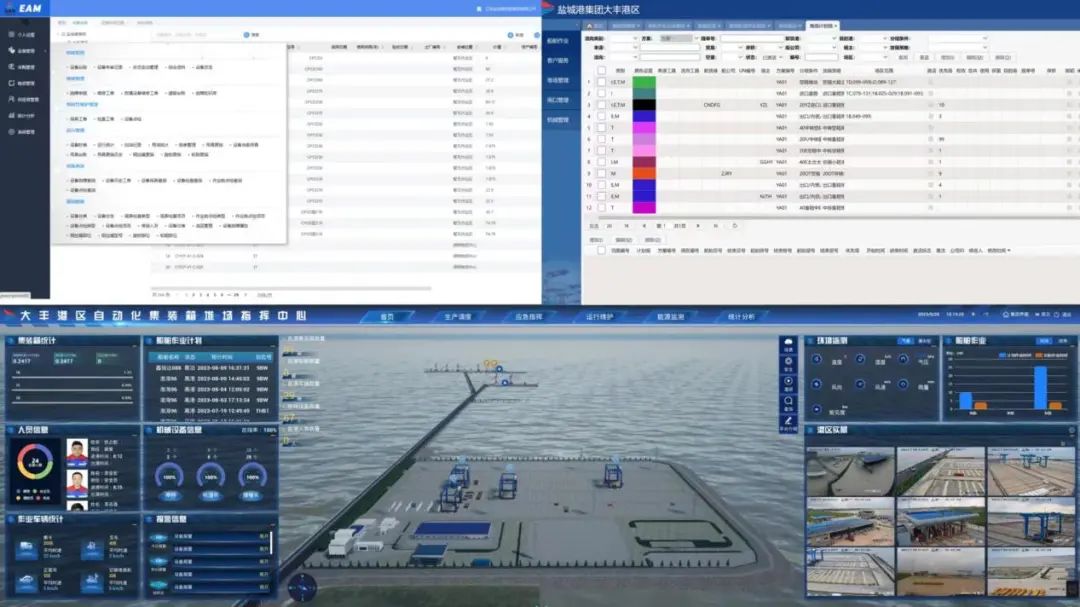This screenshot has width=1080, height=607.
Task: Tick the checkbox on row 3 with black color
Action: click(x=601, y=104)
